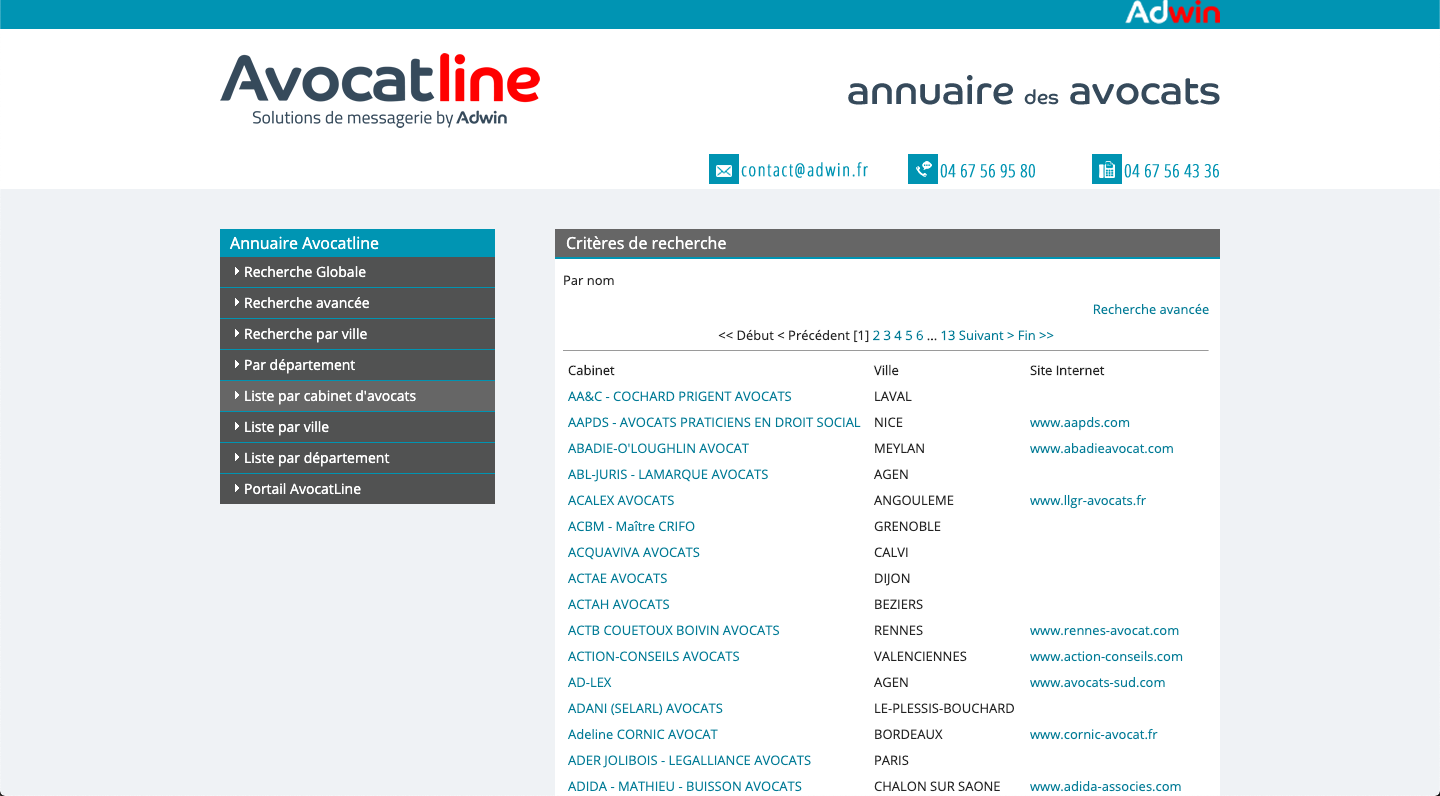Visit www.action-conseils.com website
The height and width of the screenshot is (796, 1440).
[x=1106, y=657]
